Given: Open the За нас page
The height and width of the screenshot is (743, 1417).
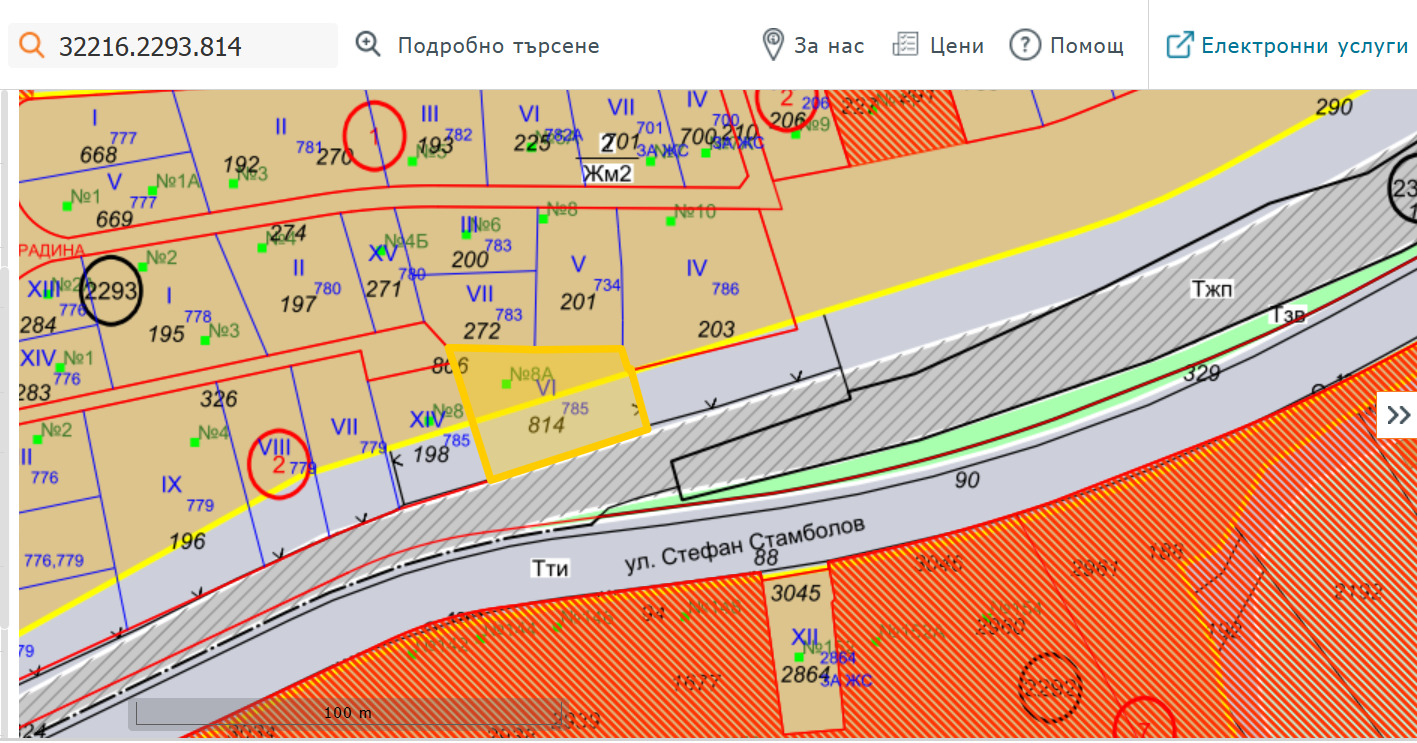Looking at the screenshot, I should click(x=829, y=45).
